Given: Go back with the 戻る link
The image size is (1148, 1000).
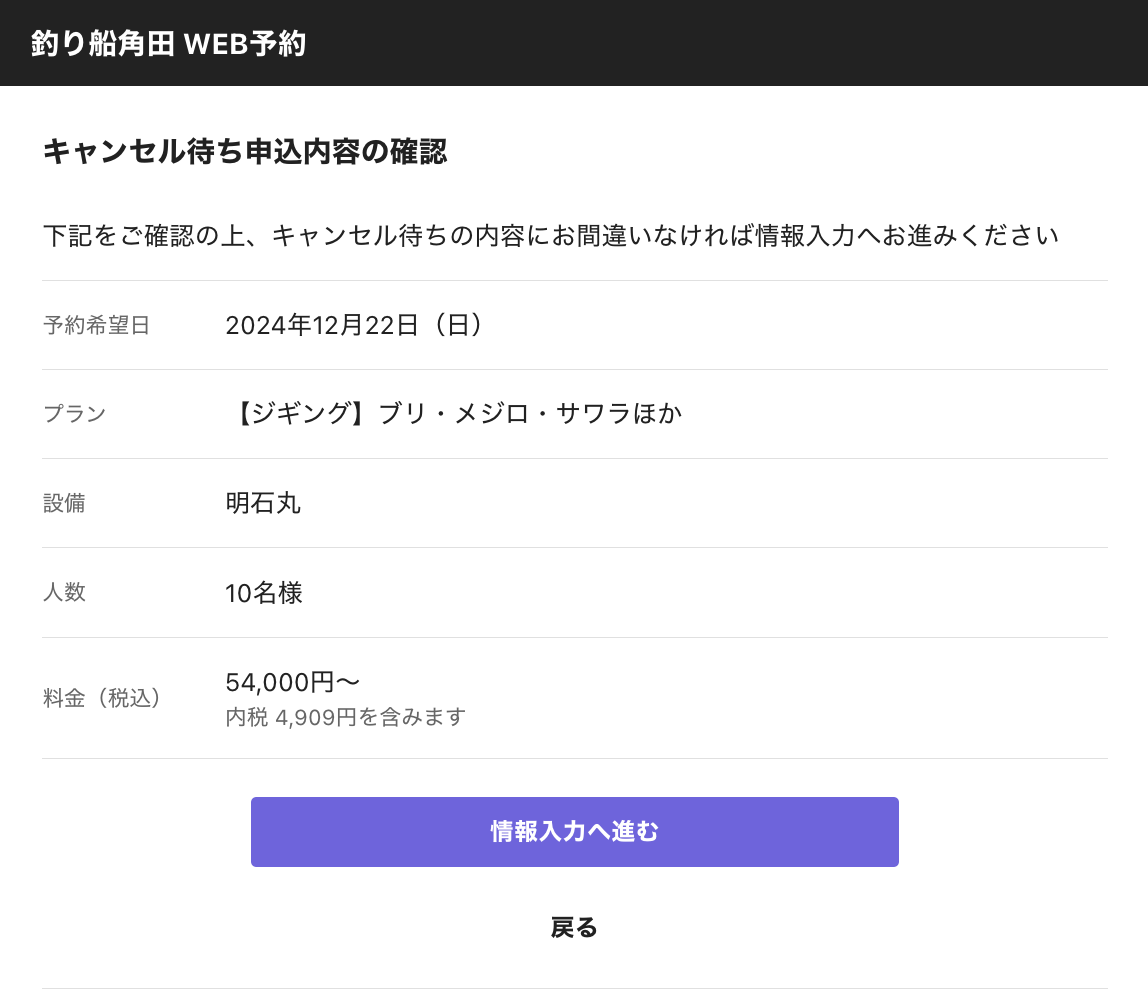Looking at the screenshot, I should coord(574,928).
